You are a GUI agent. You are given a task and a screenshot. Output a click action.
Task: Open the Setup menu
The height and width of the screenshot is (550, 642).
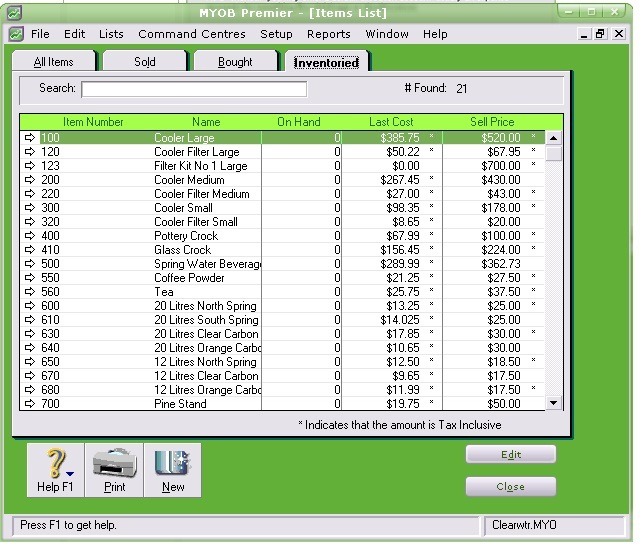point(276,34)
